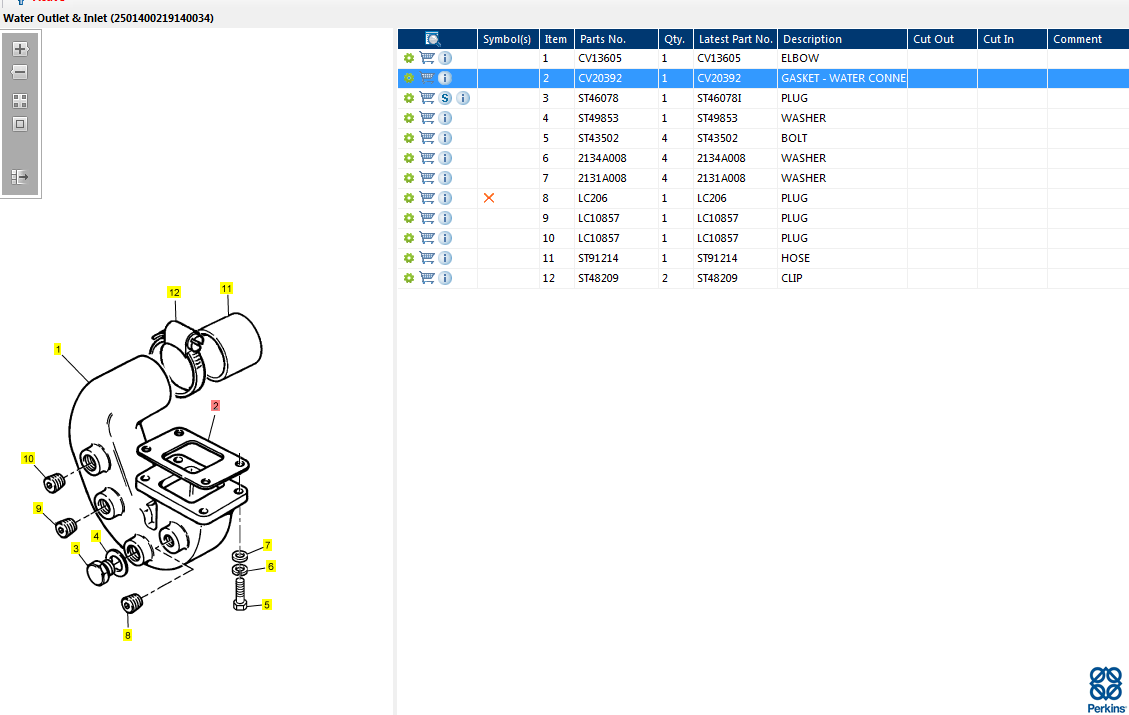
Task: Click the Perkins logo
Action: point(1106,690)
